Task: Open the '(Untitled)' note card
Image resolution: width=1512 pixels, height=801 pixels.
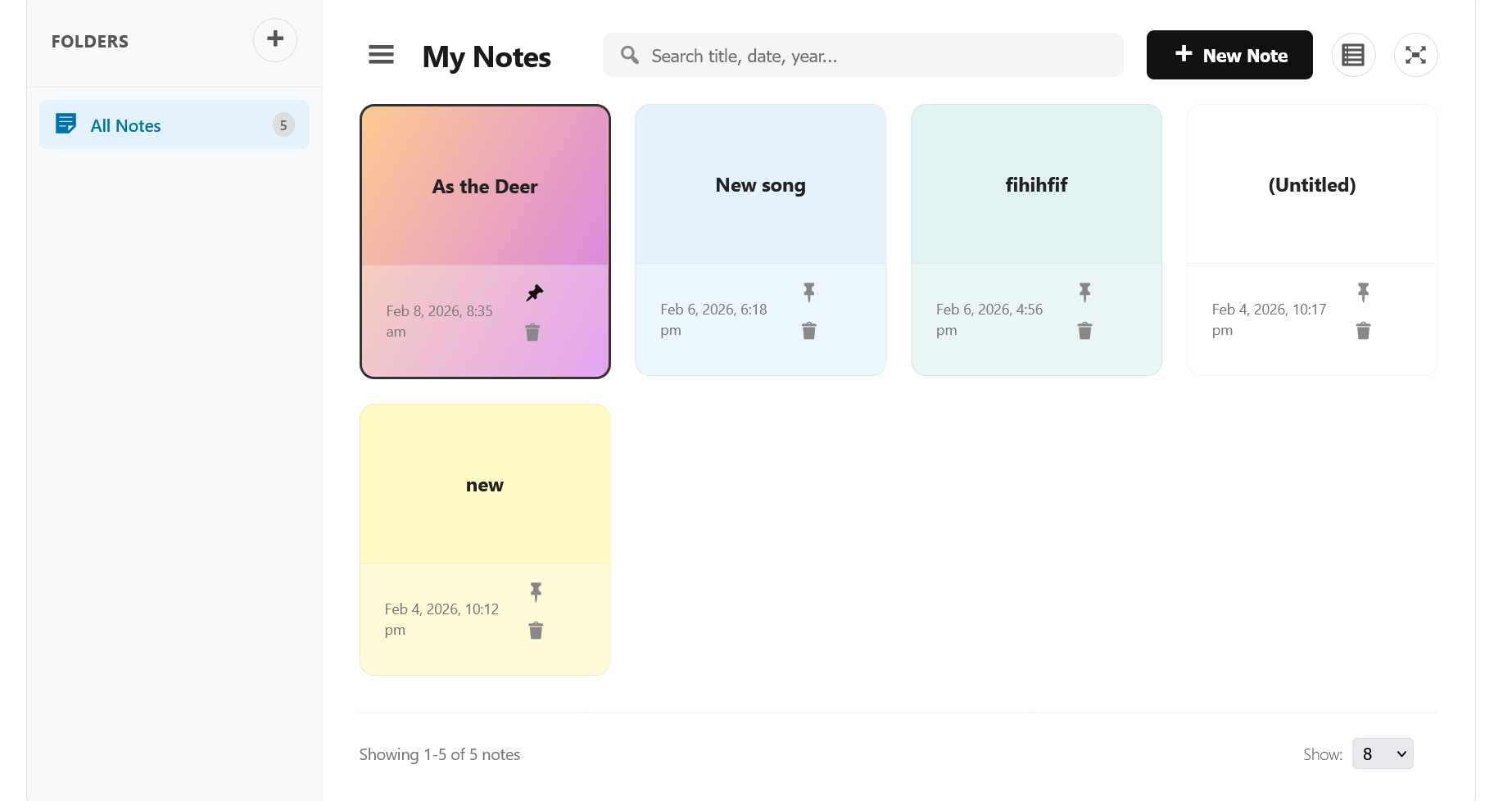Action: coord(1311,185)
